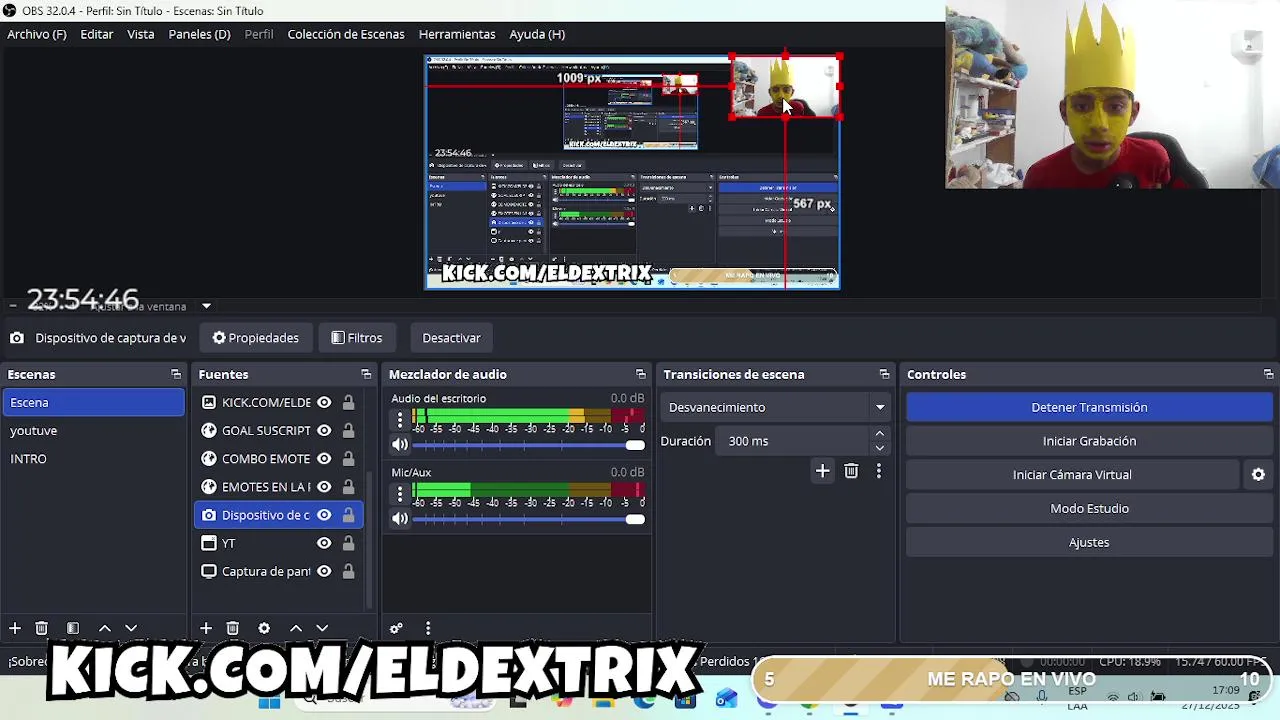Remove selected source with trash icon
The width and height of the screenshot is (1280, 720).
[233, 628]
